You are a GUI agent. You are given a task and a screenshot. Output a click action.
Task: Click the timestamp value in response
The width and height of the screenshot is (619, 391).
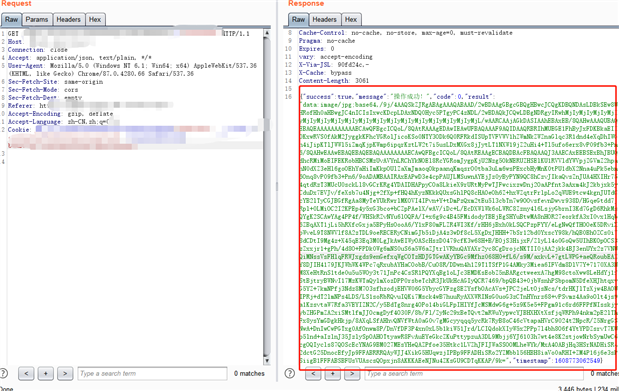[578, 361]
